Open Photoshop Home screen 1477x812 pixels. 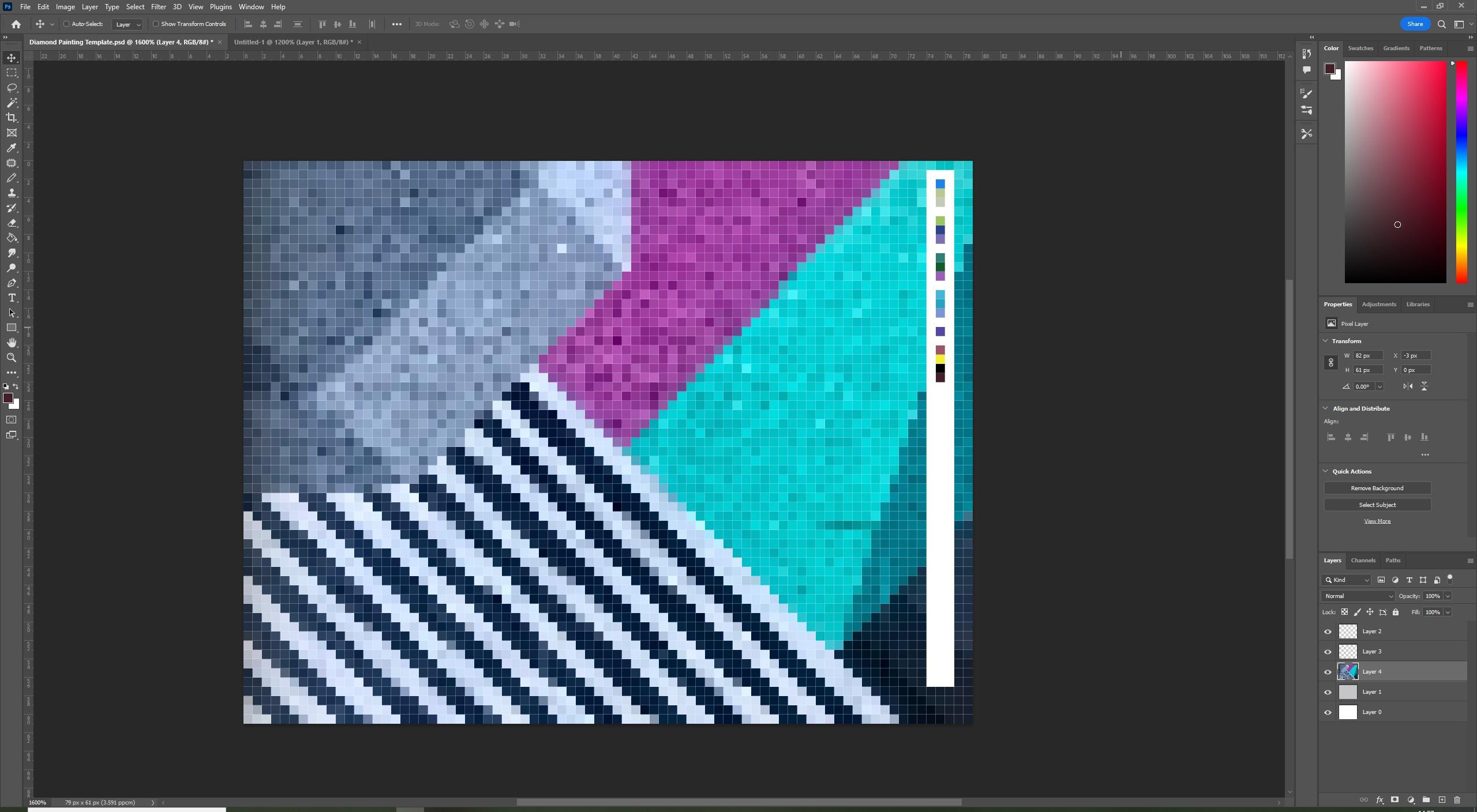pyautogui.click(x=16, y=24)
